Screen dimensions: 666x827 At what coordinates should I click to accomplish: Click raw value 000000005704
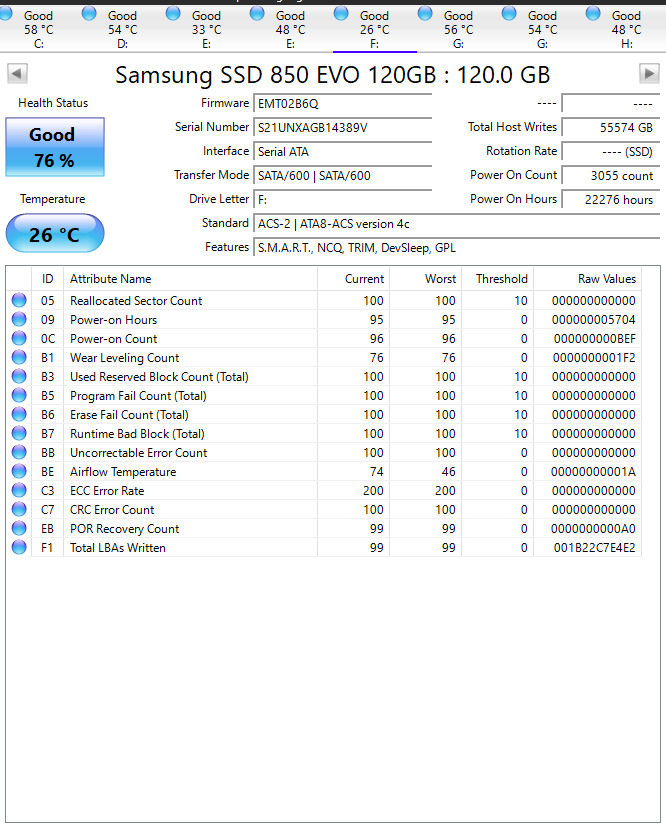(x=594, y=320)
